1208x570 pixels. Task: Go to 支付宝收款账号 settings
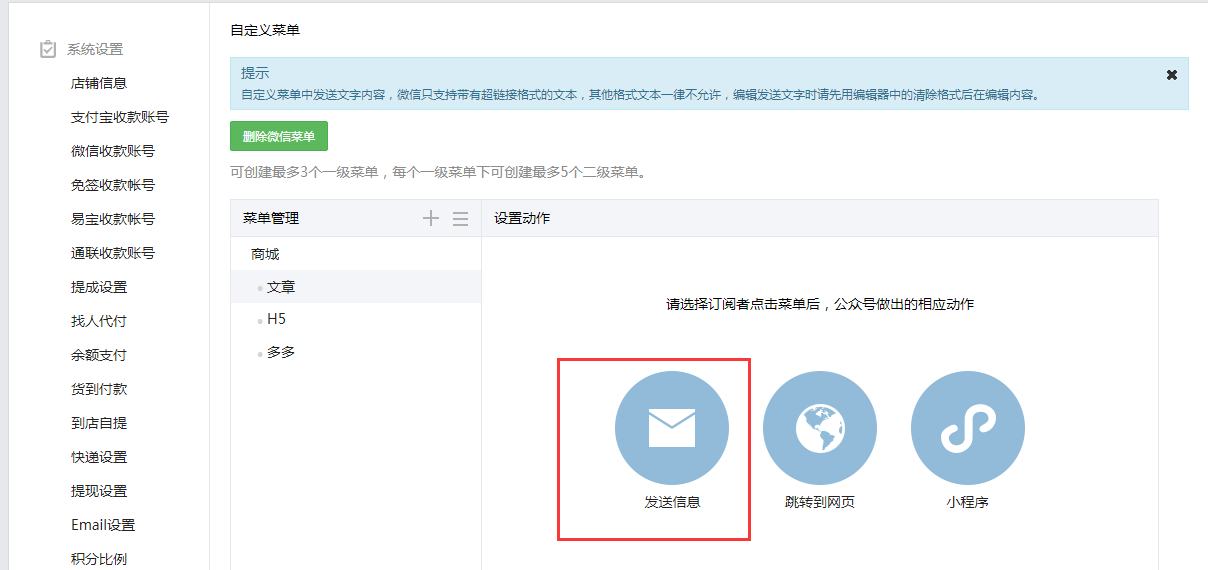[120, 117]
